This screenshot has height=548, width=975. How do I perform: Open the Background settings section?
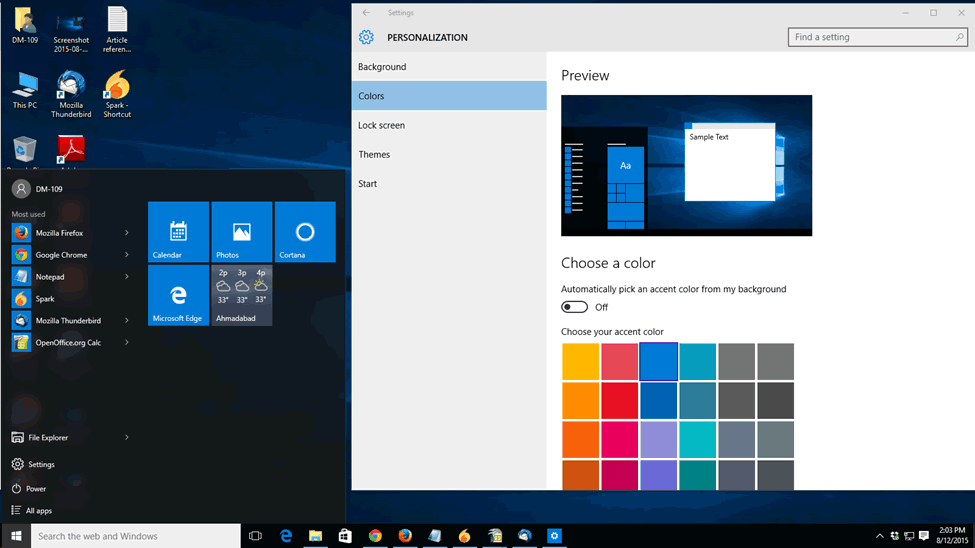tap(449, 67)
